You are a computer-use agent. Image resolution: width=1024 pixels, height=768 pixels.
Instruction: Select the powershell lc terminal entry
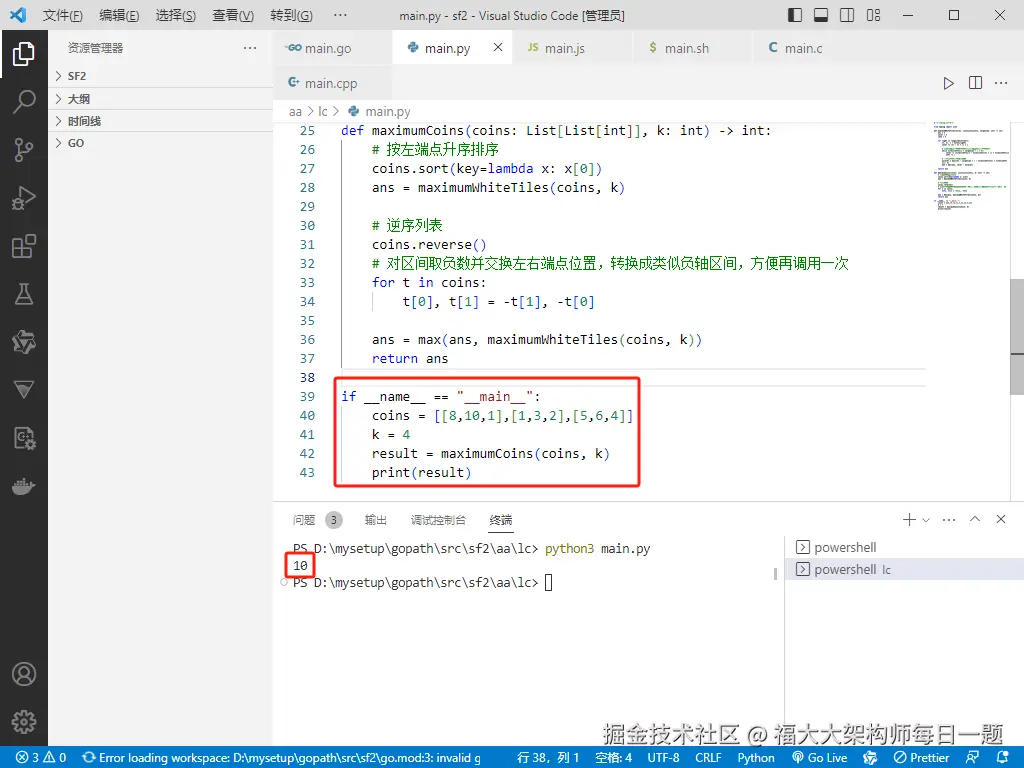904,569
